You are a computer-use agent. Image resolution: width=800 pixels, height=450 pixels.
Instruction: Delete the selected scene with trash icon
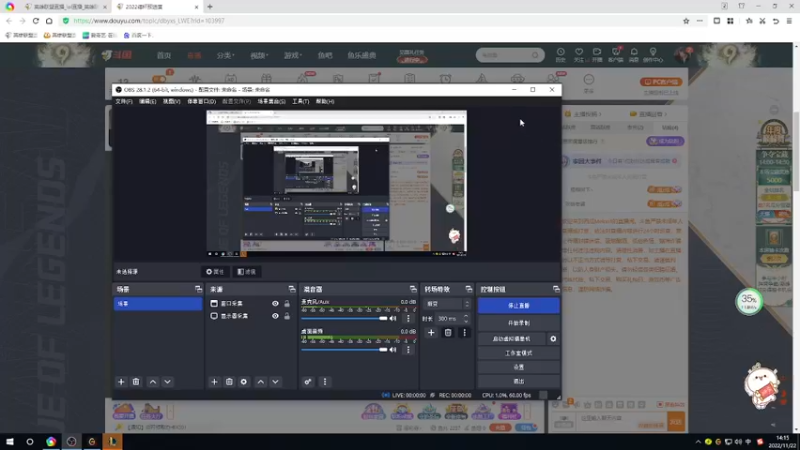(136, 382)
